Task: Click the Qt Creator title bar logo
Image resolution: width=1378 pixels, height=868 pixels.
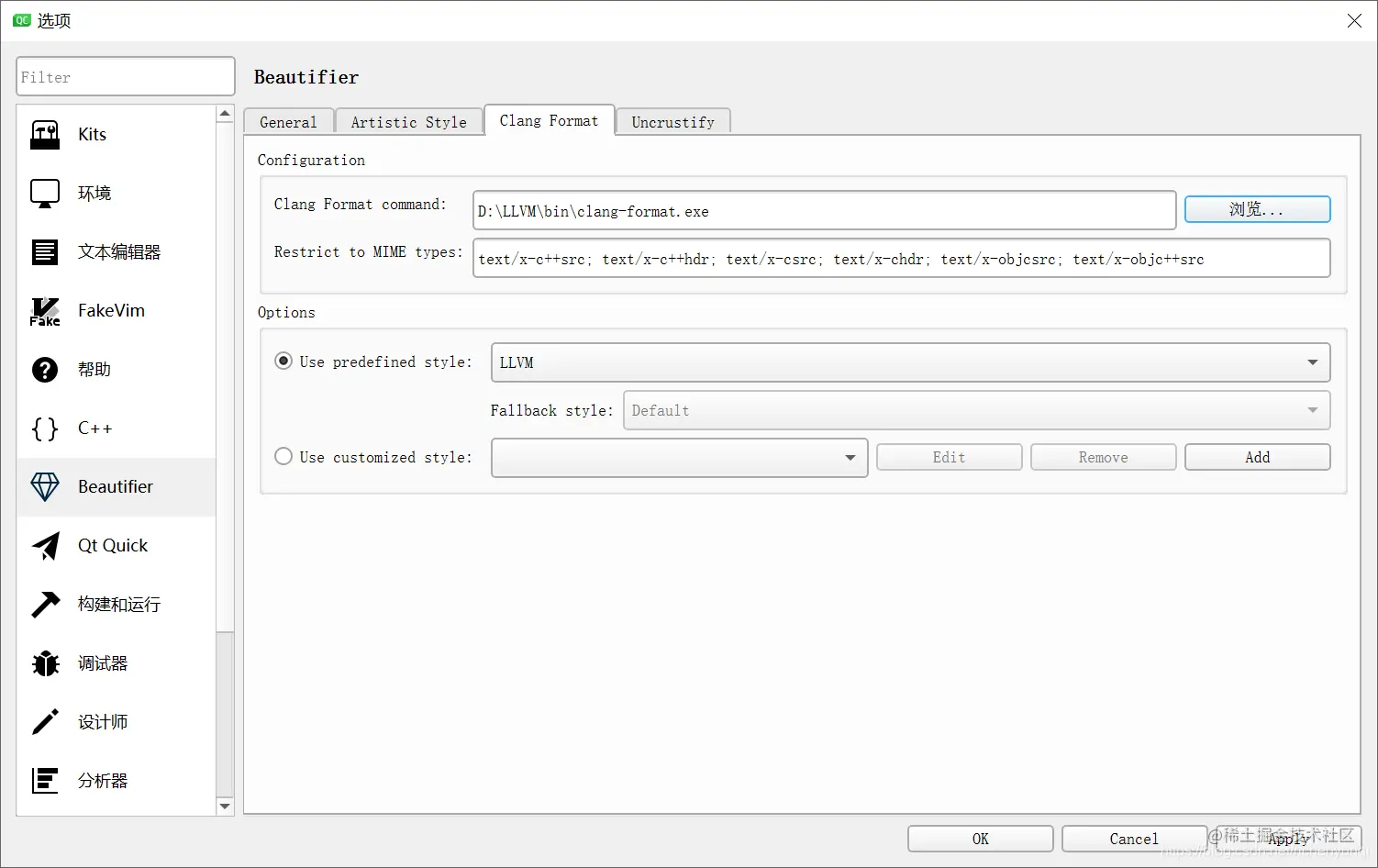Action: pyautogui.click(x=22, y=20)
